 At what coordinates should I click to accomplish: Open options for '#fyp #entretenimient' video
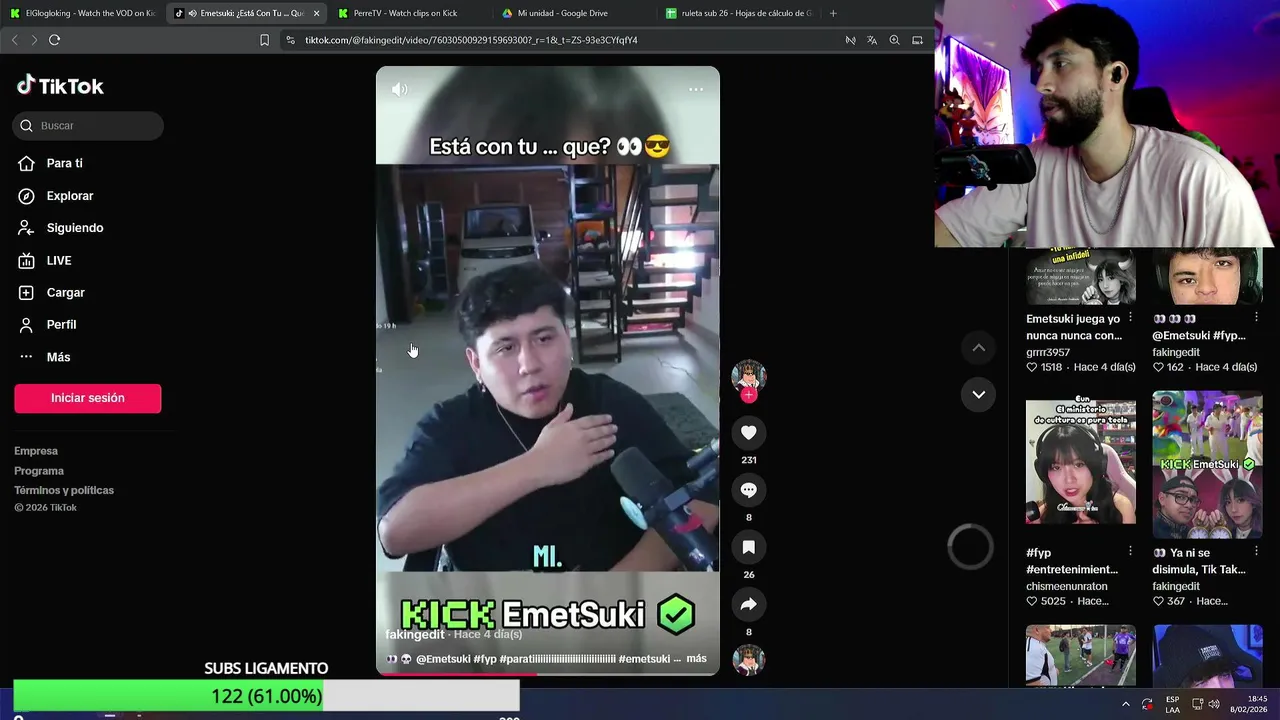[x=1130, y=551]
